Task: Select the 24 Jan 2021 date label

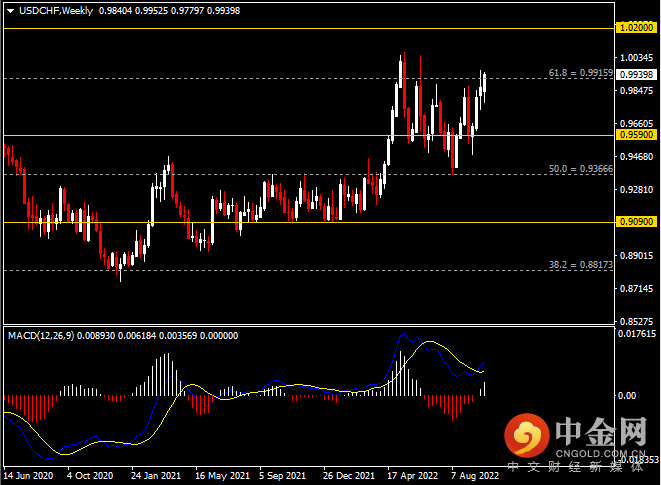Action: [156, 476]
